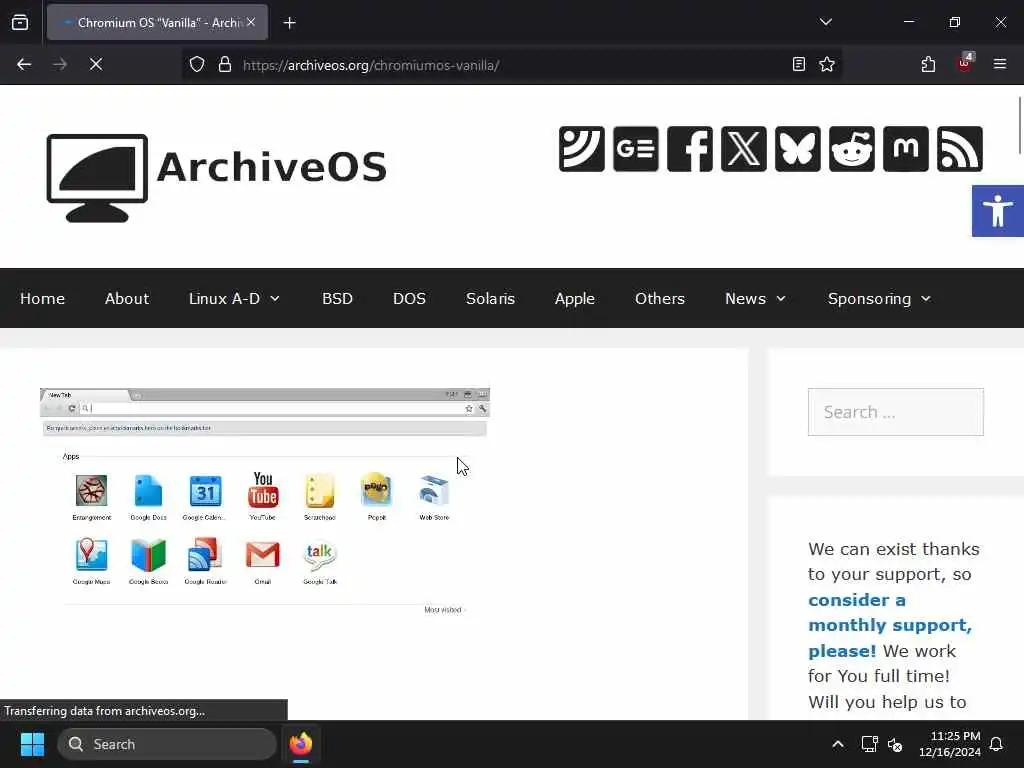The image size is (1024, 768).
Task: Click the ArchiveOS site title text
Action: [272, 167]
